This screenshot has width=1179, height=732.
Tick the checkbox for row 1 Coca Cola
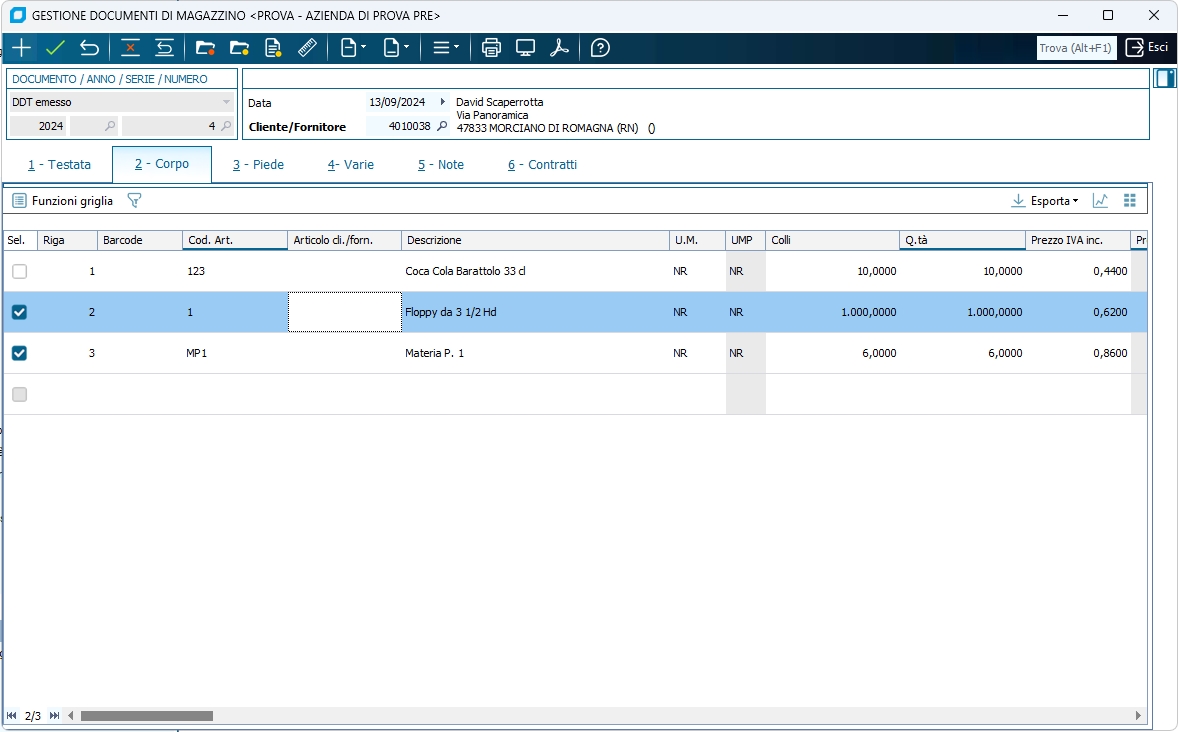(x=19, y=271)
